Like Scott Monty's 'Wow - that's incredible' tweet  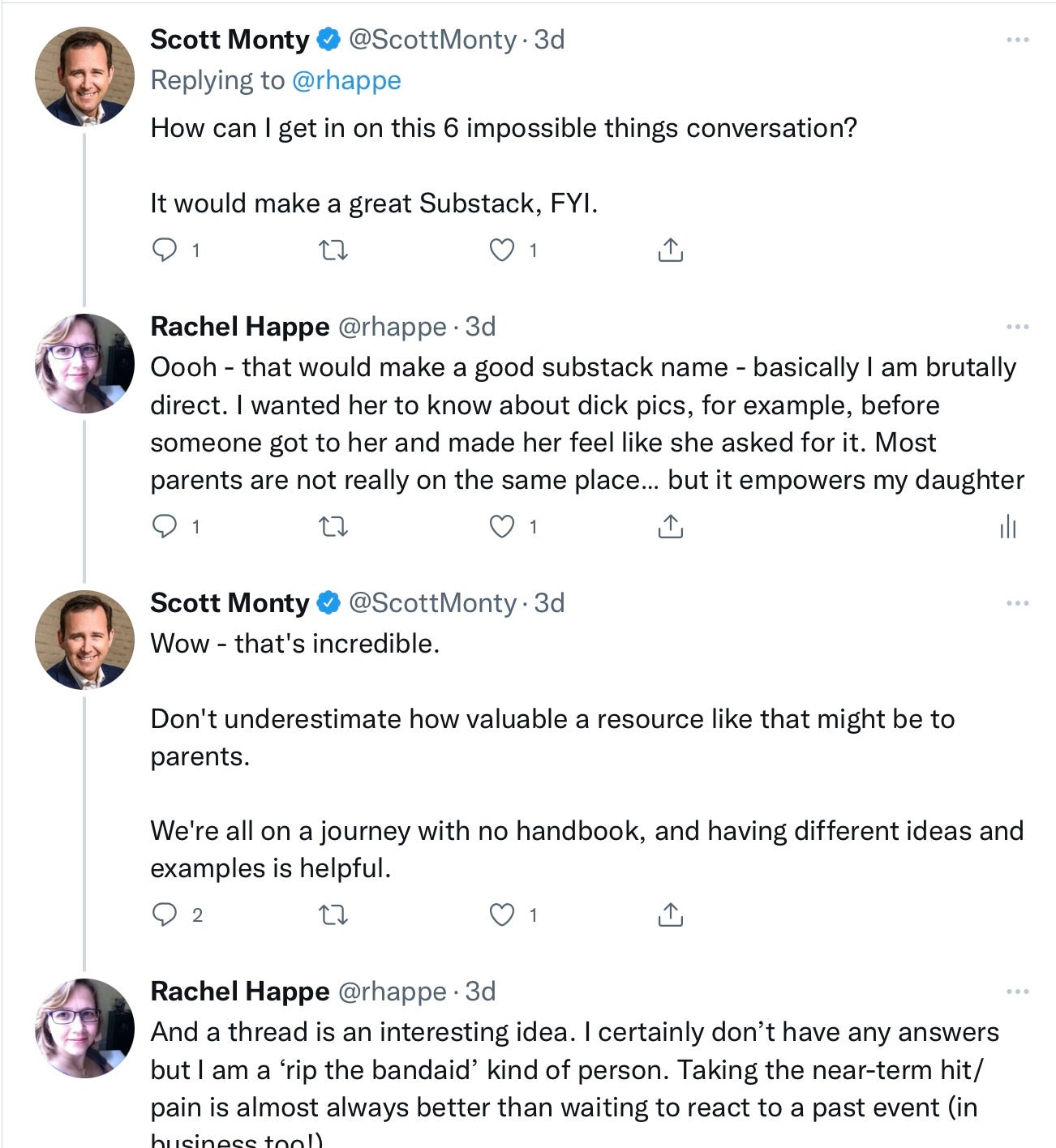tap(504, 916)
